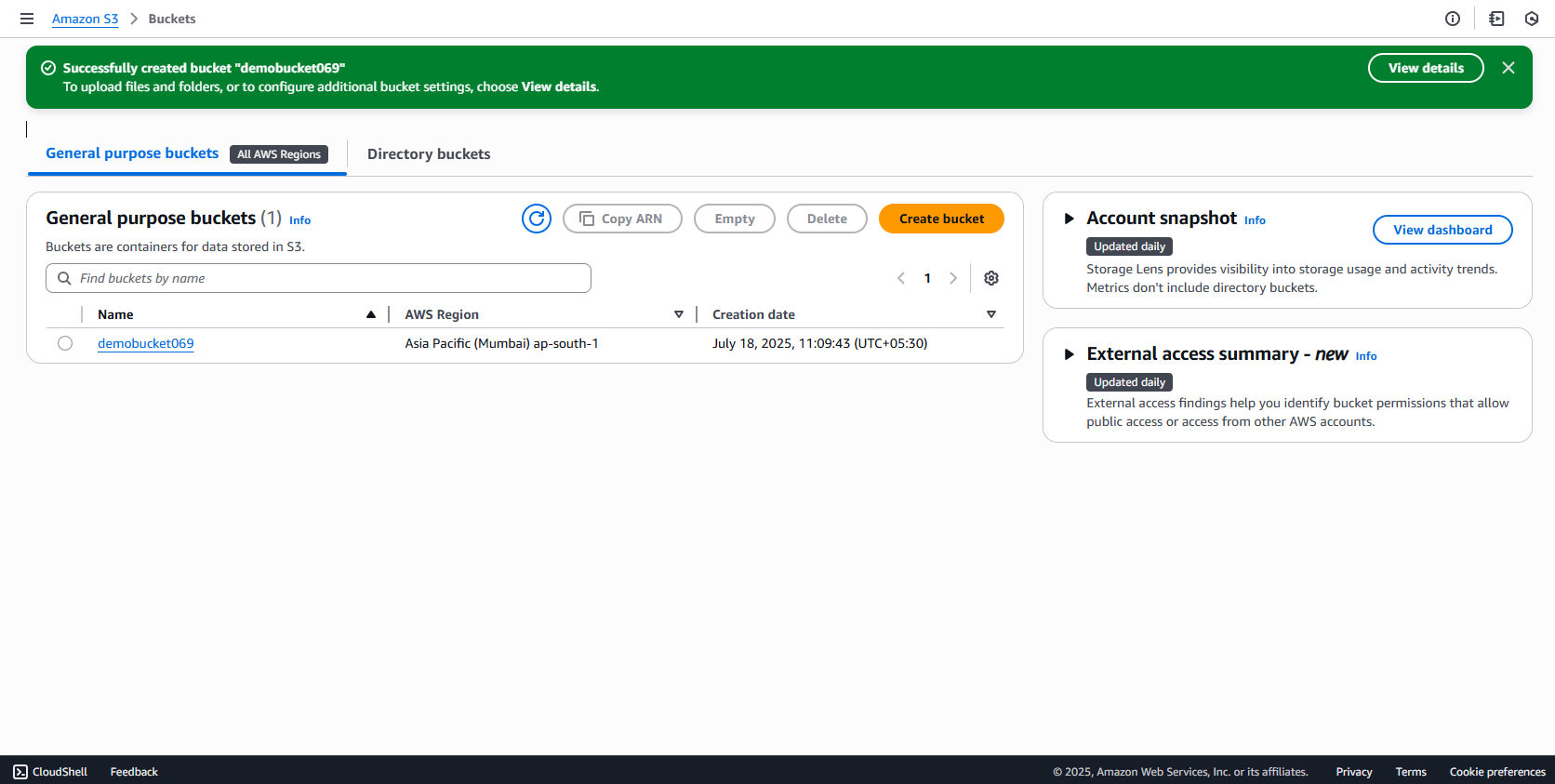Open Info link beside General purpose buckets

click(x=299, y=220)
